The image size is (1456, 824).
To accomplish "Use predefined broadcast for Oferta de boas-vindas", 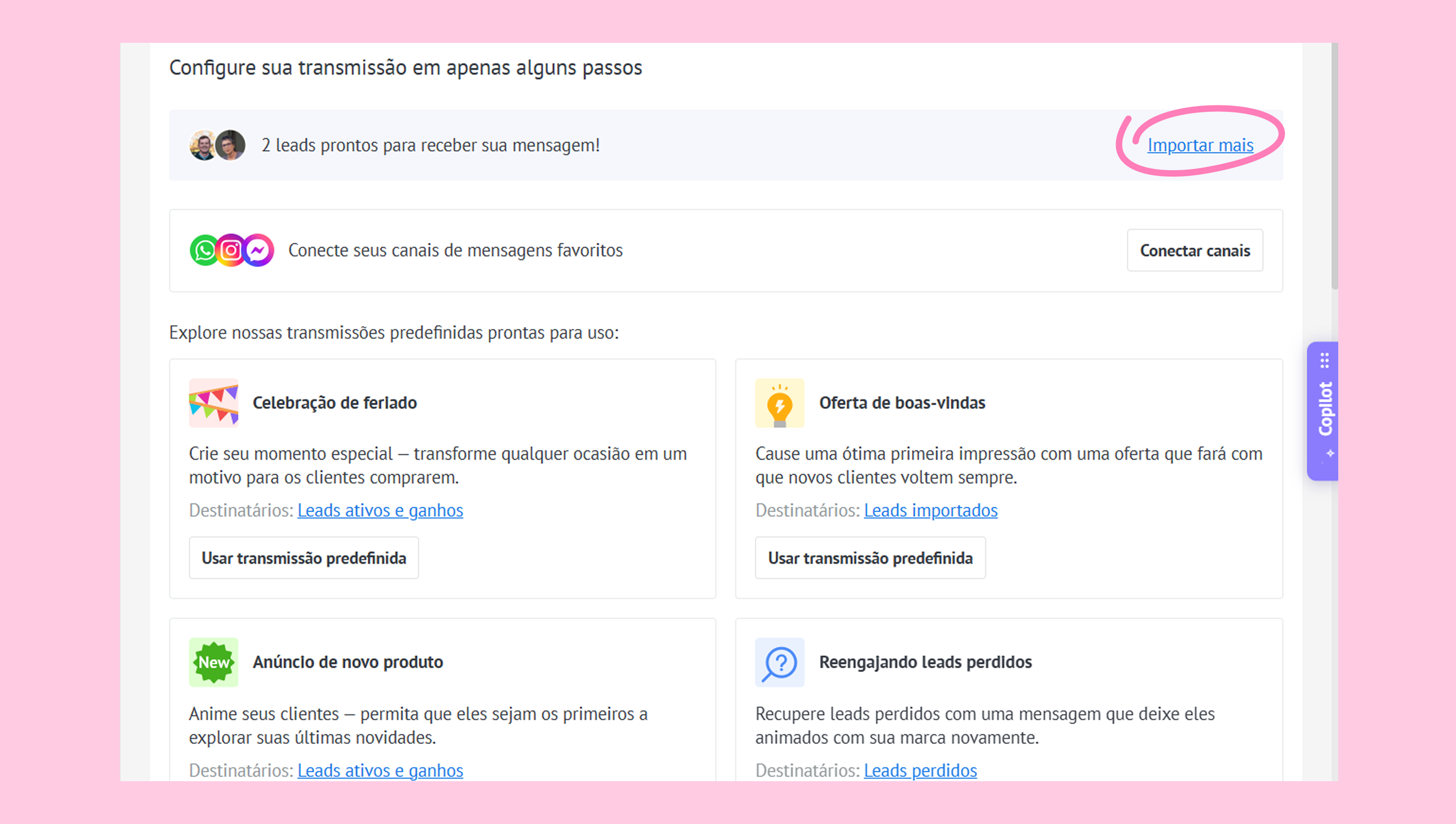I will tap(870, 558).
